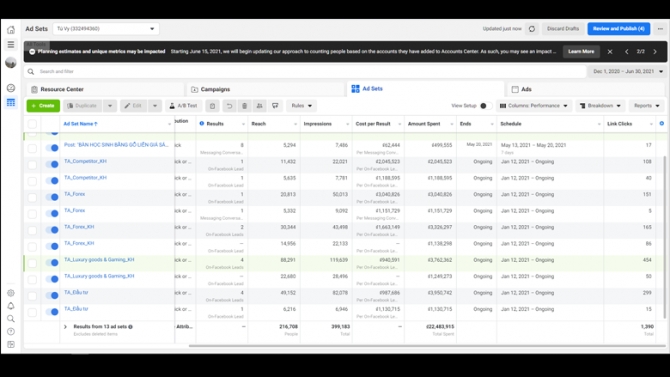The image size is (670, 377).
Task: Refresh data with the circular arrow icon
Action: tap(532, 29)
